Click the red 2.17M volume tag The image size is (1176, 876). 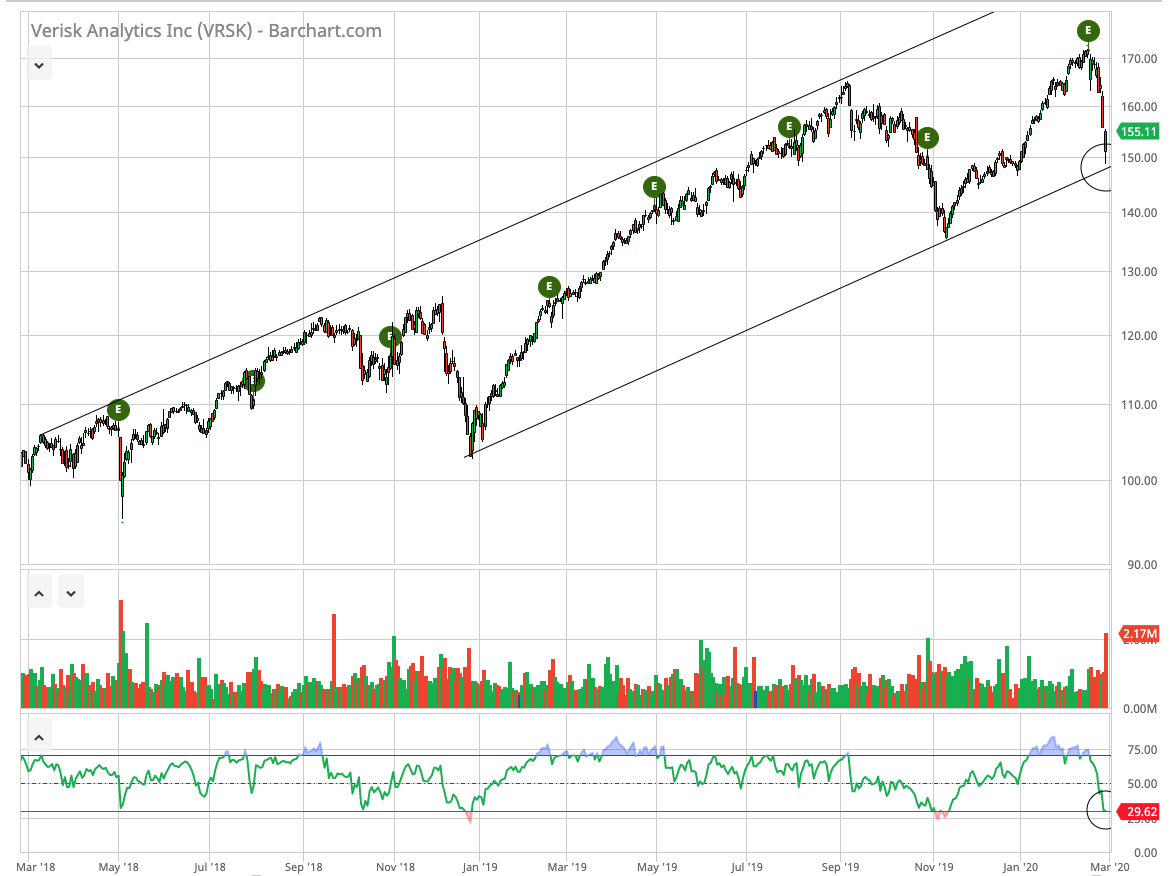tap(1138, 634)
